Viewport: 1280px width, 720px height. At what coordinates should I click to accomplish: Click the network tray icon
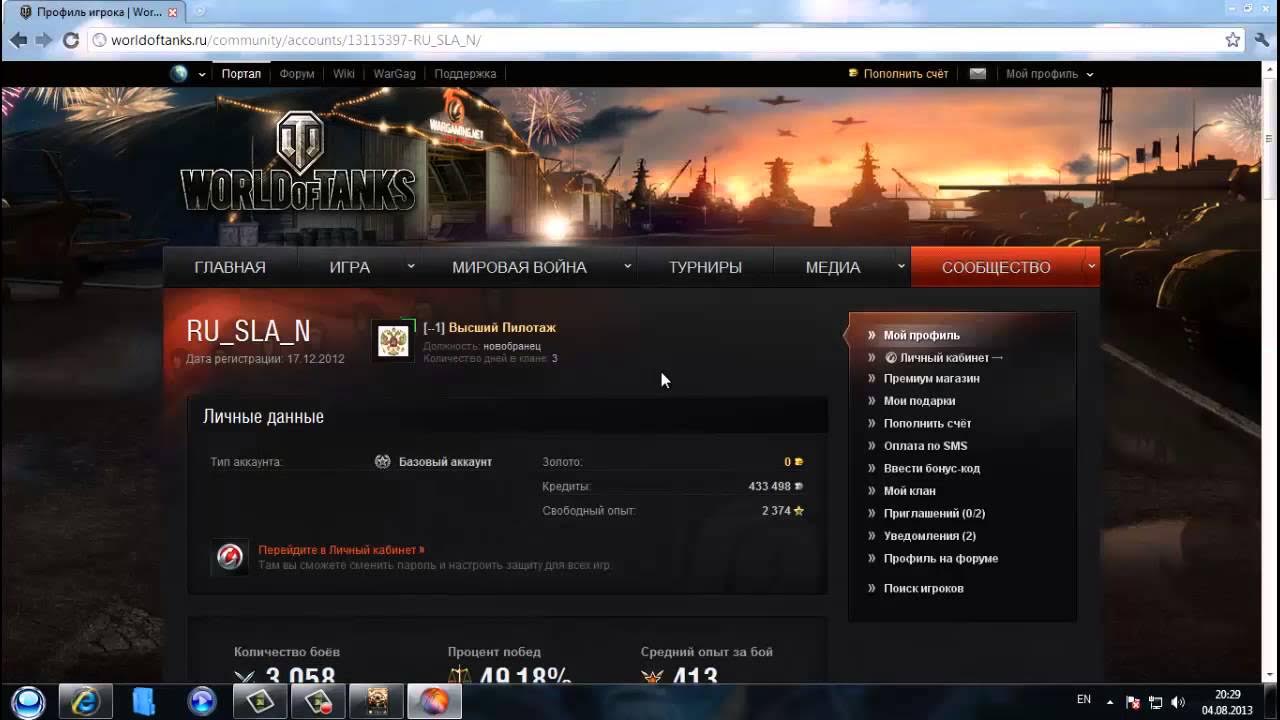pyautogui.click(x=1156, y=702)
